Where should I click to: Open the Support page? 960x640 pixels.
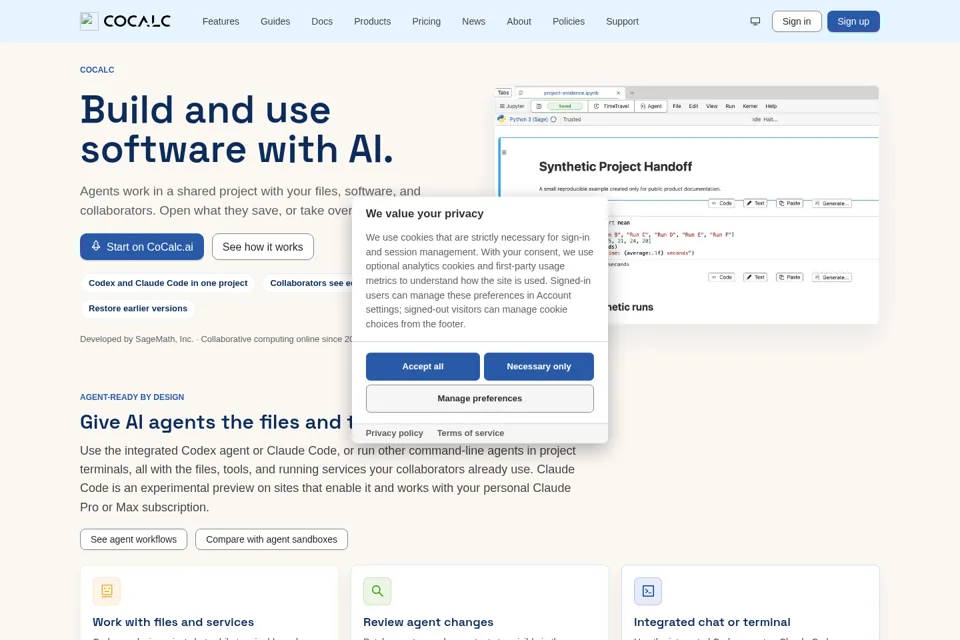[x=622, y=21]
